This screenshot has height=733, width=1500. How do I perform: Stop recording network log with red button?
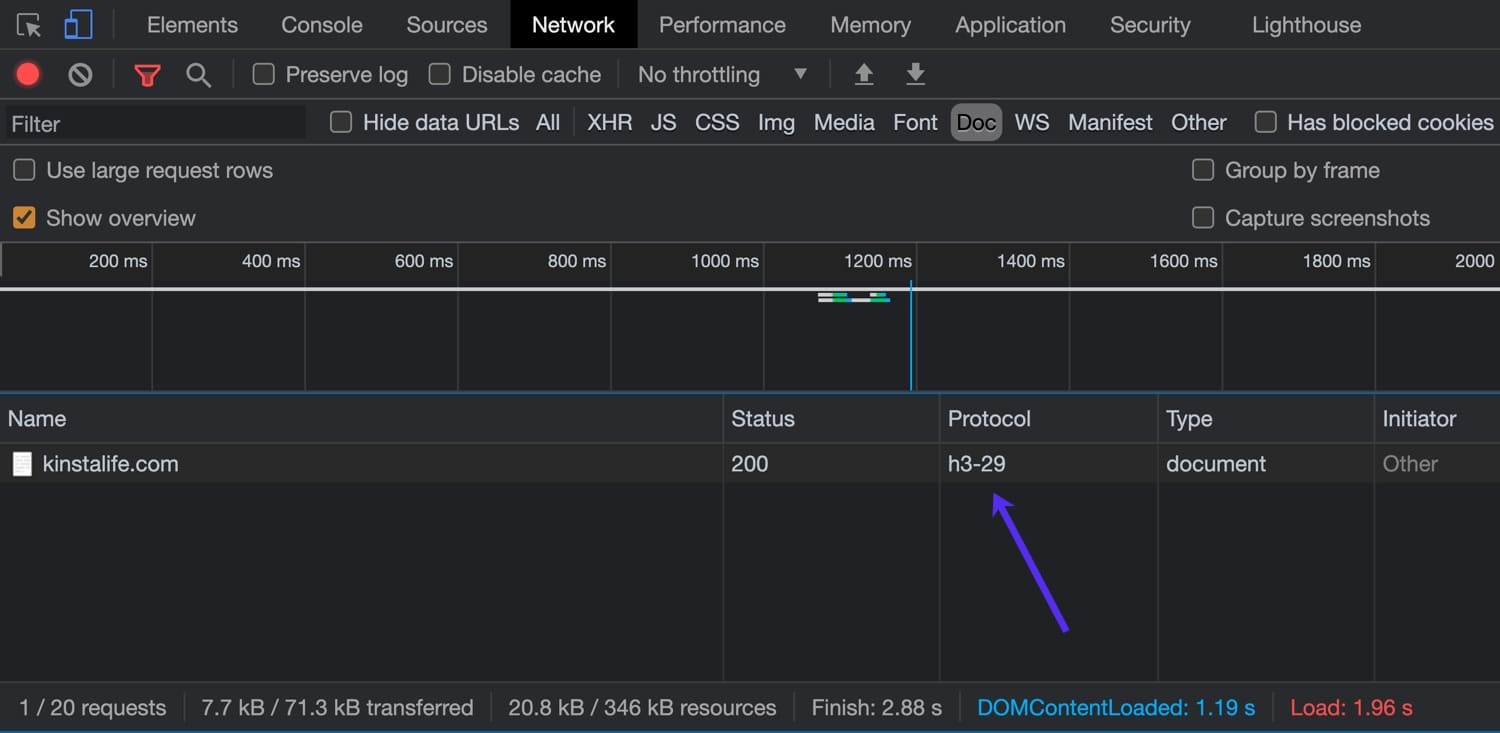[x=28, y=74]
